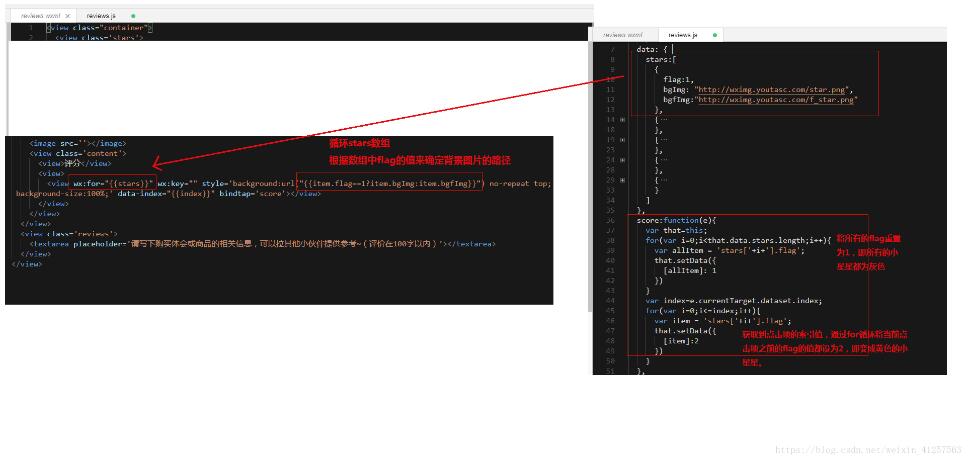
Task: Click the '<view>评分</view>' line
Action: tap(74, 164)
